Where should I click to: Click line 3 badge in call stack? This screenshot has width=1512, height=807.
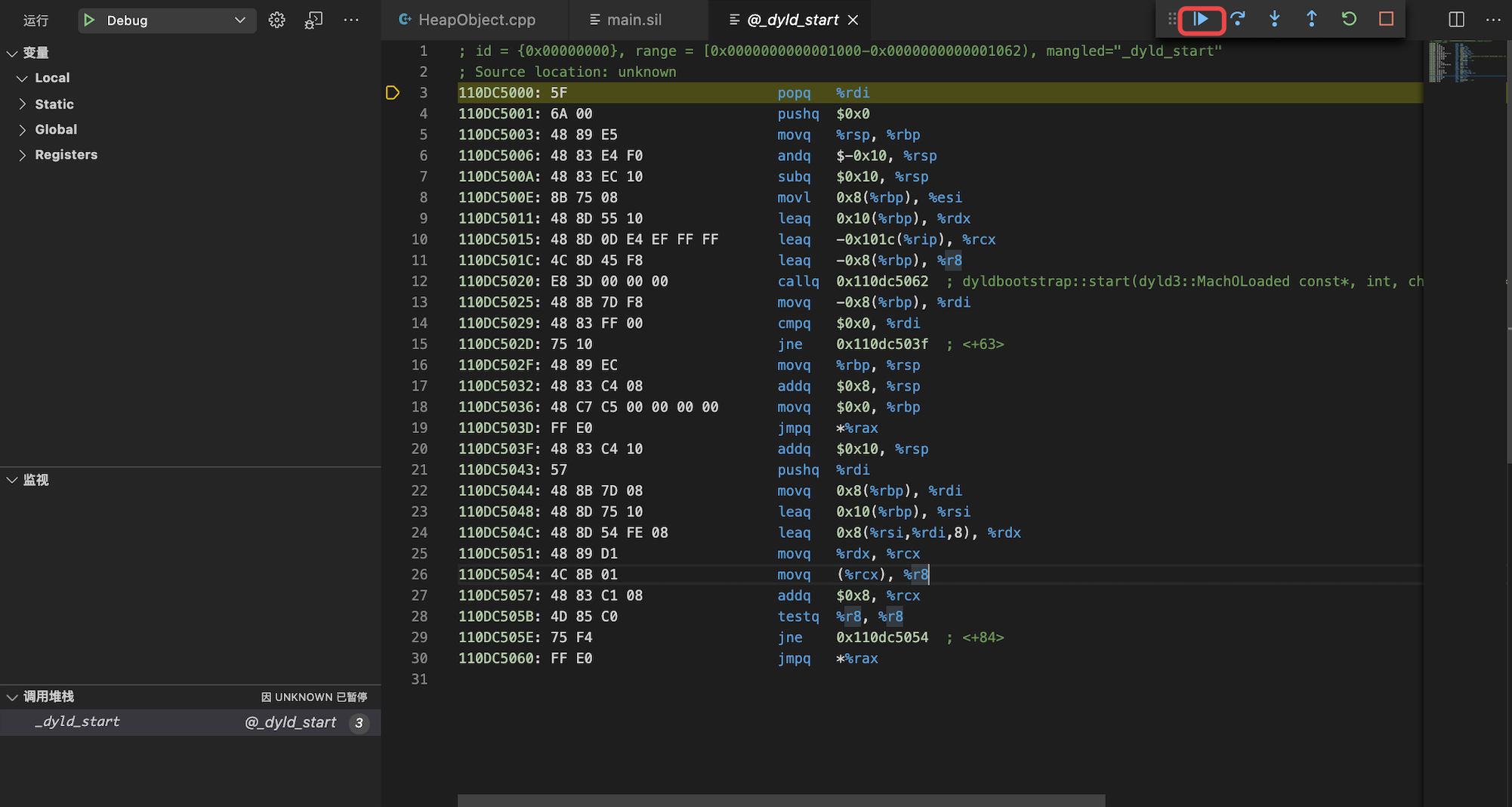(359, 723)
